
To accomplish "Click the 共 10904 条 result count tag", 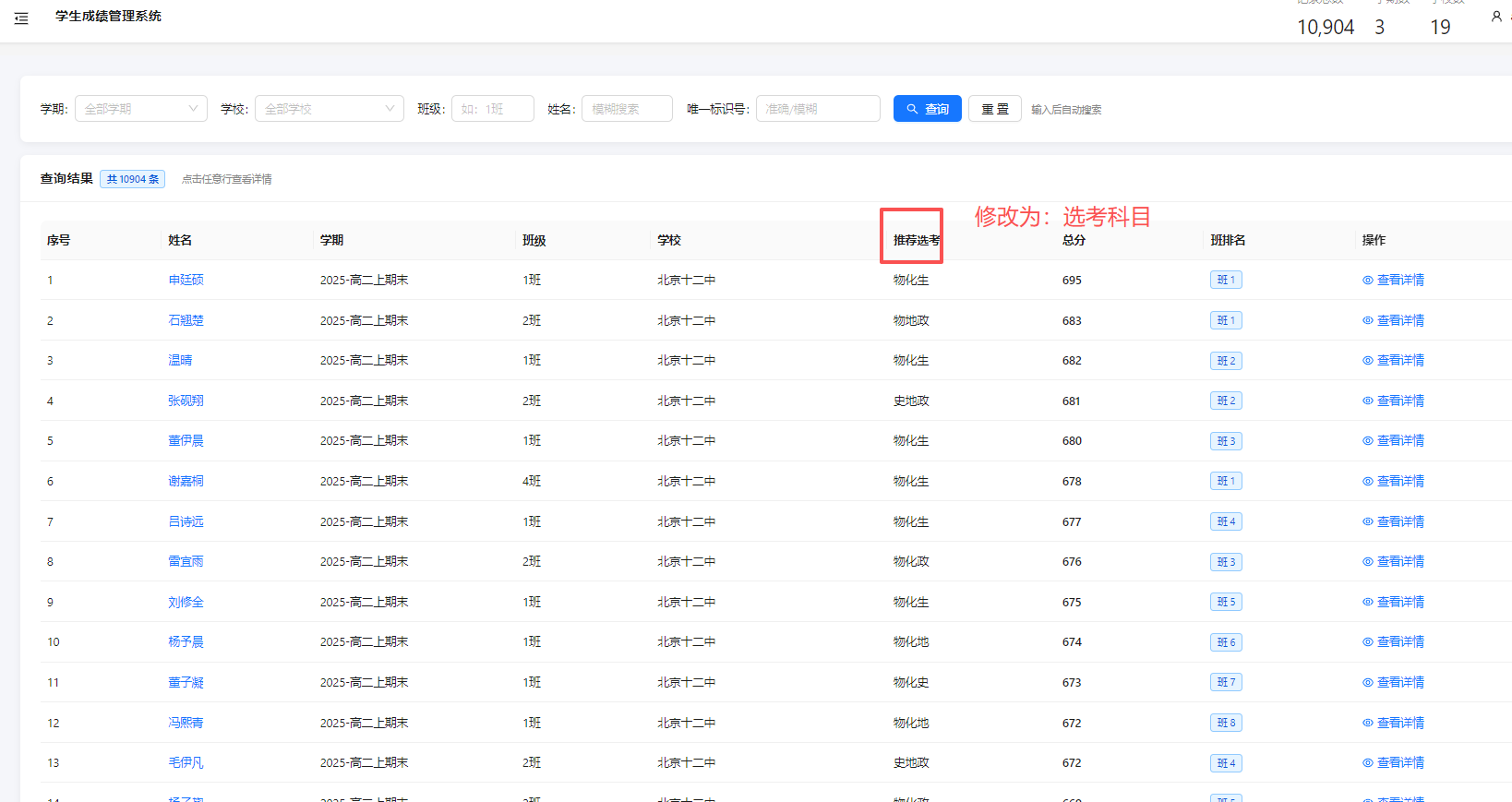I will [x=132, y=179].
